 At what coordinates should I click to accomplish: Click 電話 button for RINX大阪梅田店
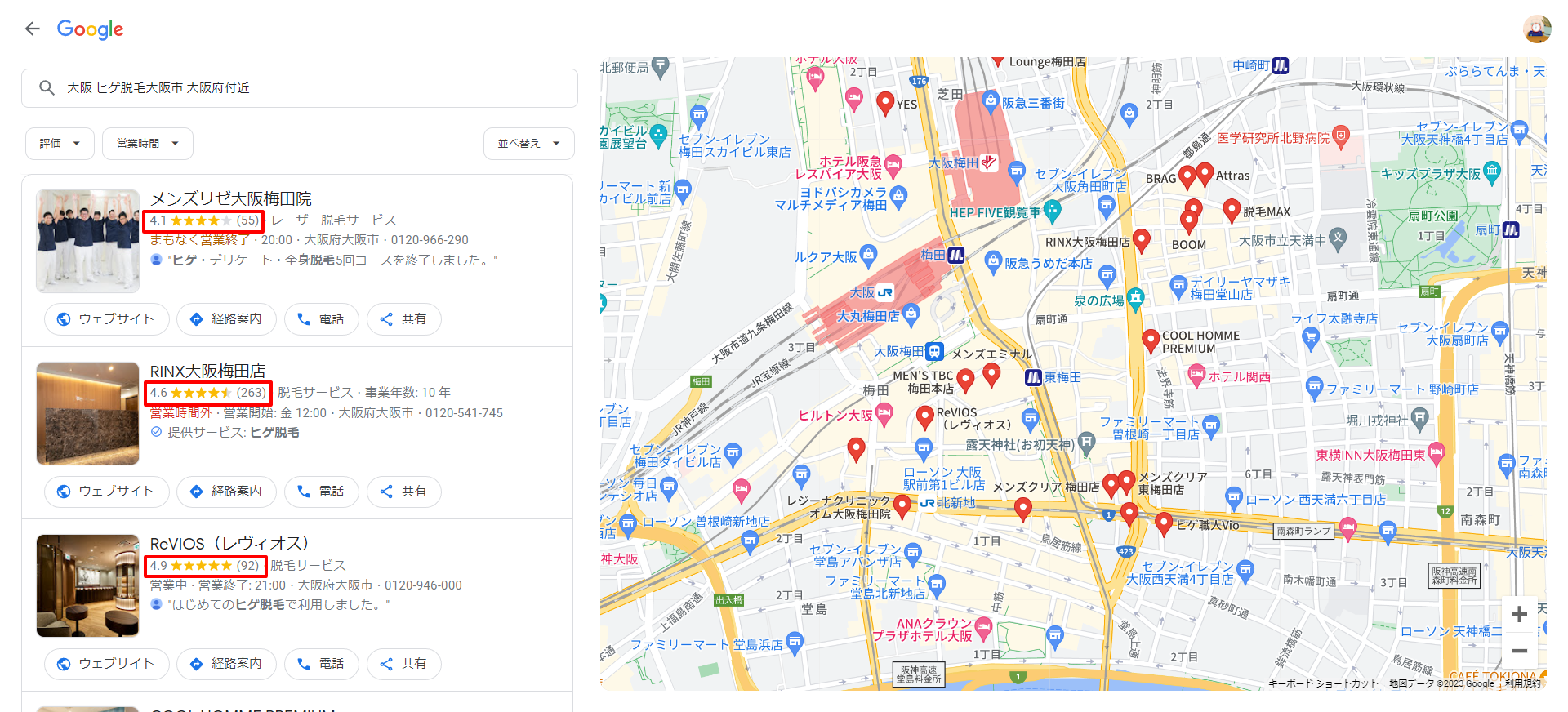[x=321, y=491]
